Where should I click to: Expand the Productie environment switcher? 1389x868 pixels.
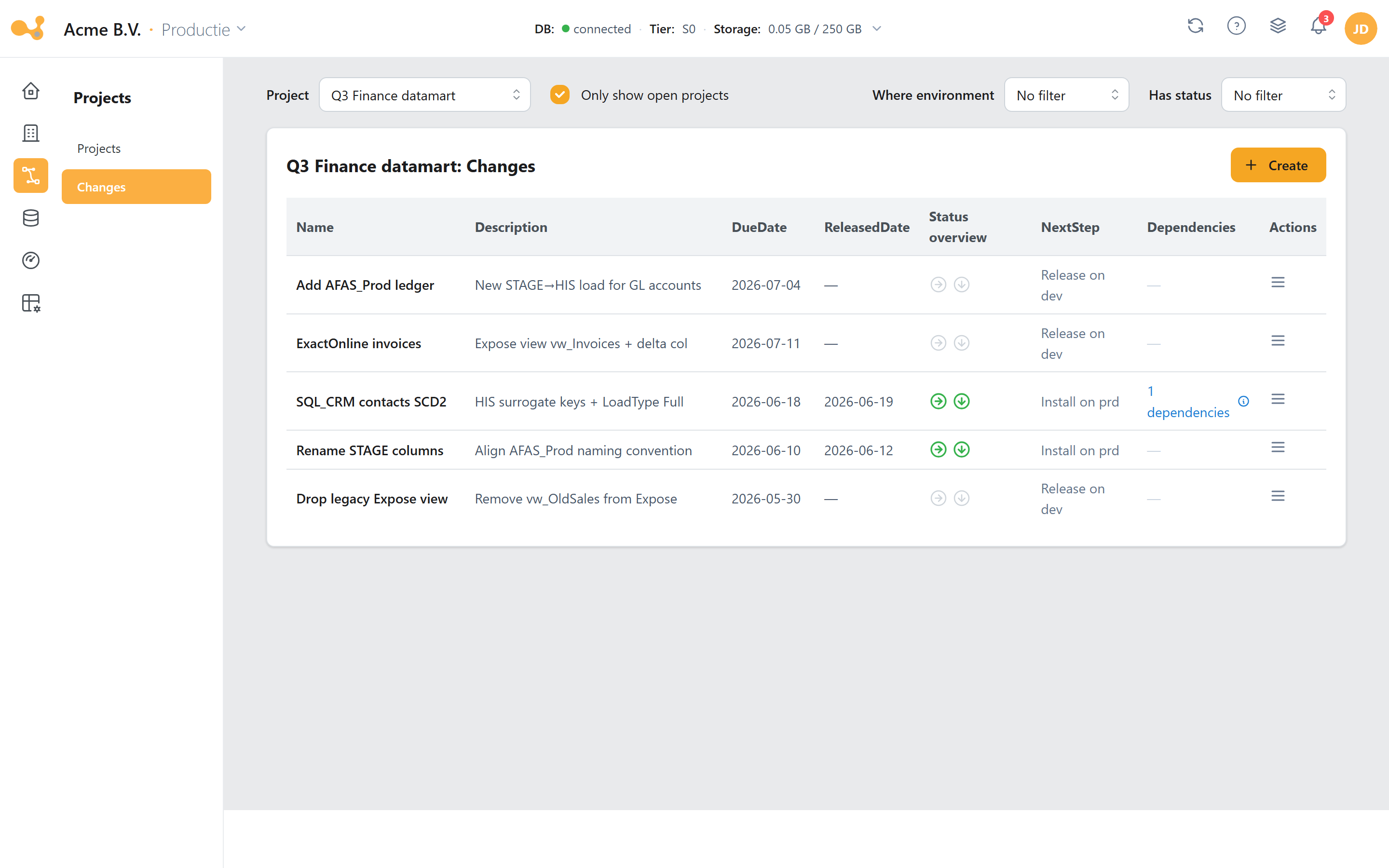pyautogui.click(x=203, y=29)
